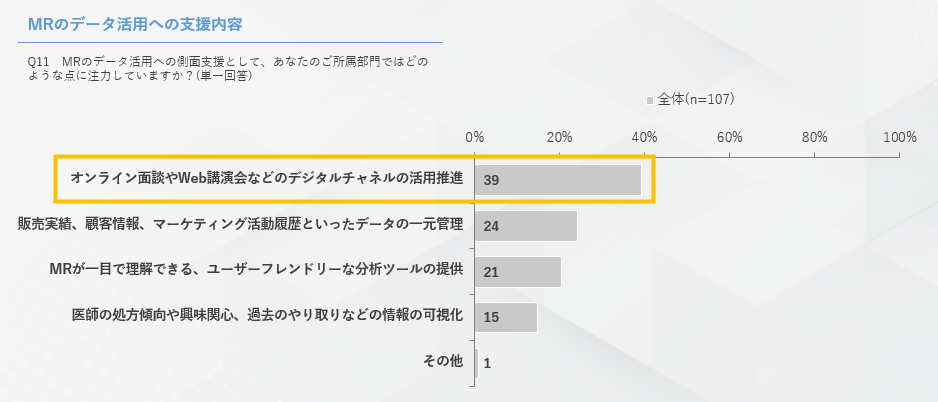Click the 60% axis label
This screenshot has height=402, width=938.
[730, 137]
